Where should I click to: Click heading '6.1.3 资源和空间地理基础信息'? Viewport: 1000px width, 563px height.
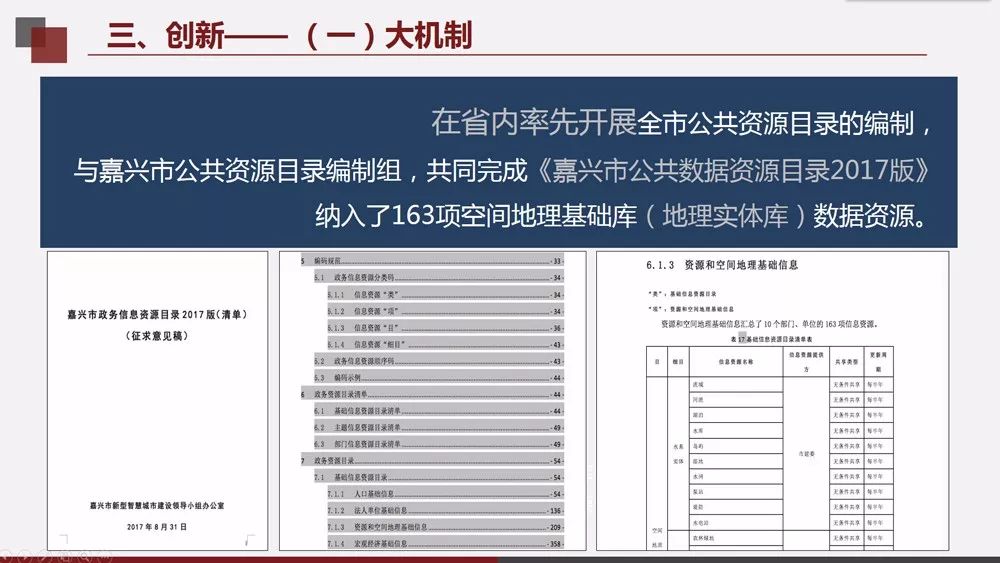point(722,265)
